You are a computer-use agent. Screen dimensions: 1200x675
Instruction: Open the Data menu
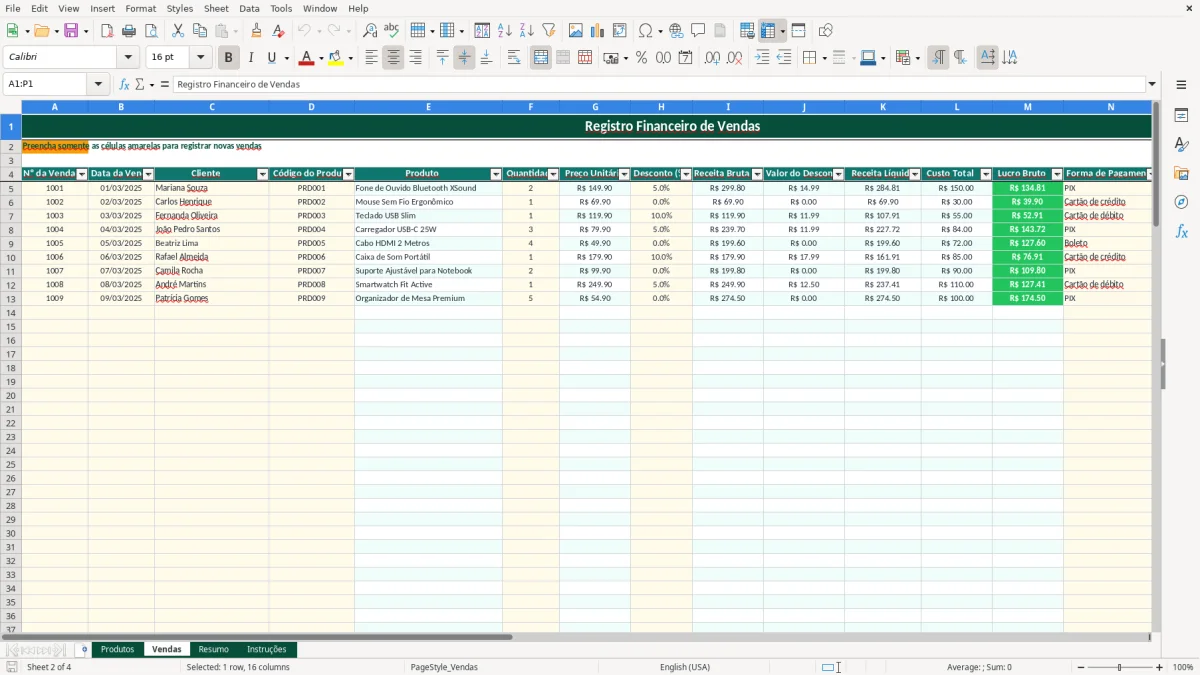pyautogui.click(x=249, y=8)
